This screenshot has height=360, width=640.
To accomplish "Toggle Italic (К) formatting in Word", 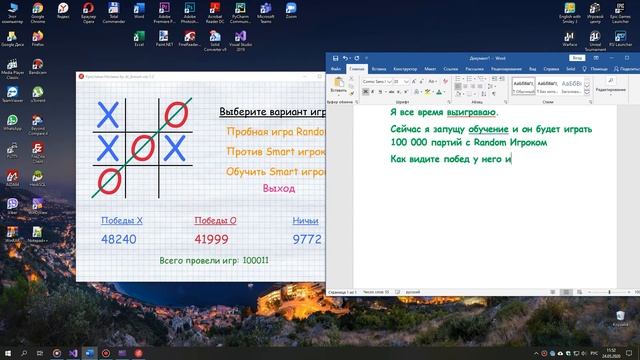I will point(373,92).
